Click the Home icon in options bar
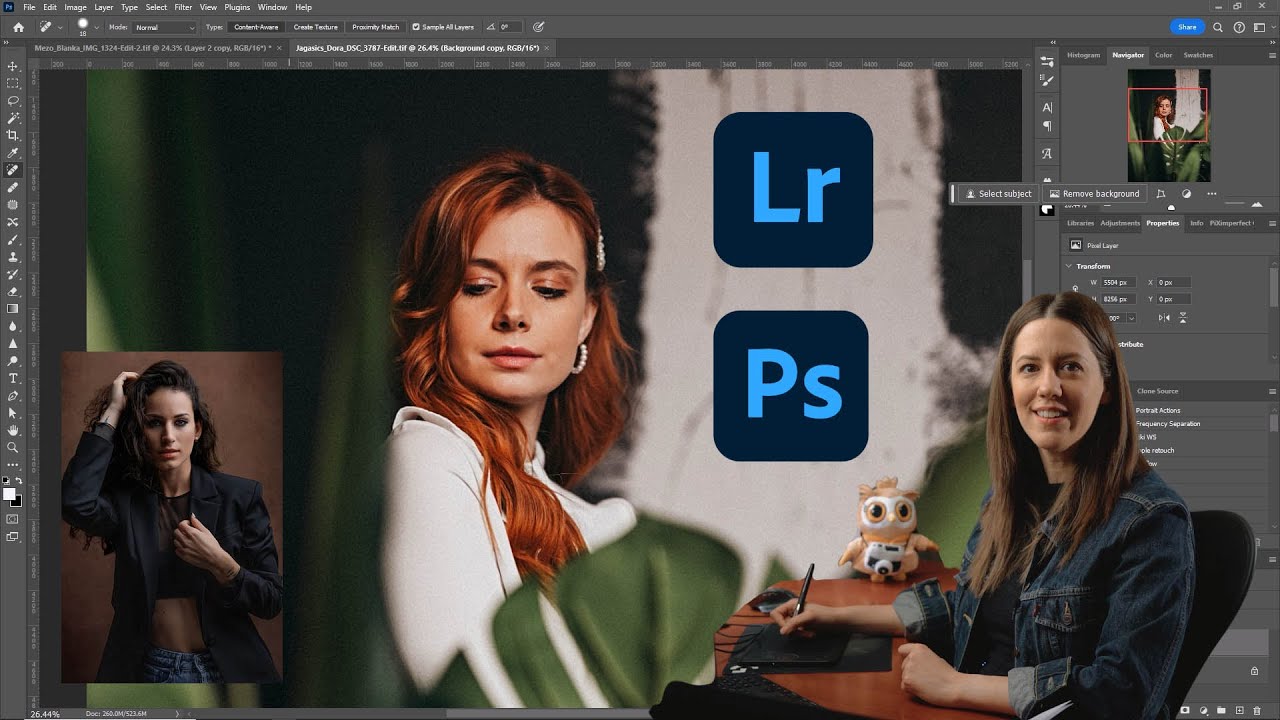This screenshot has width=1280, height=720. point(18,27)
